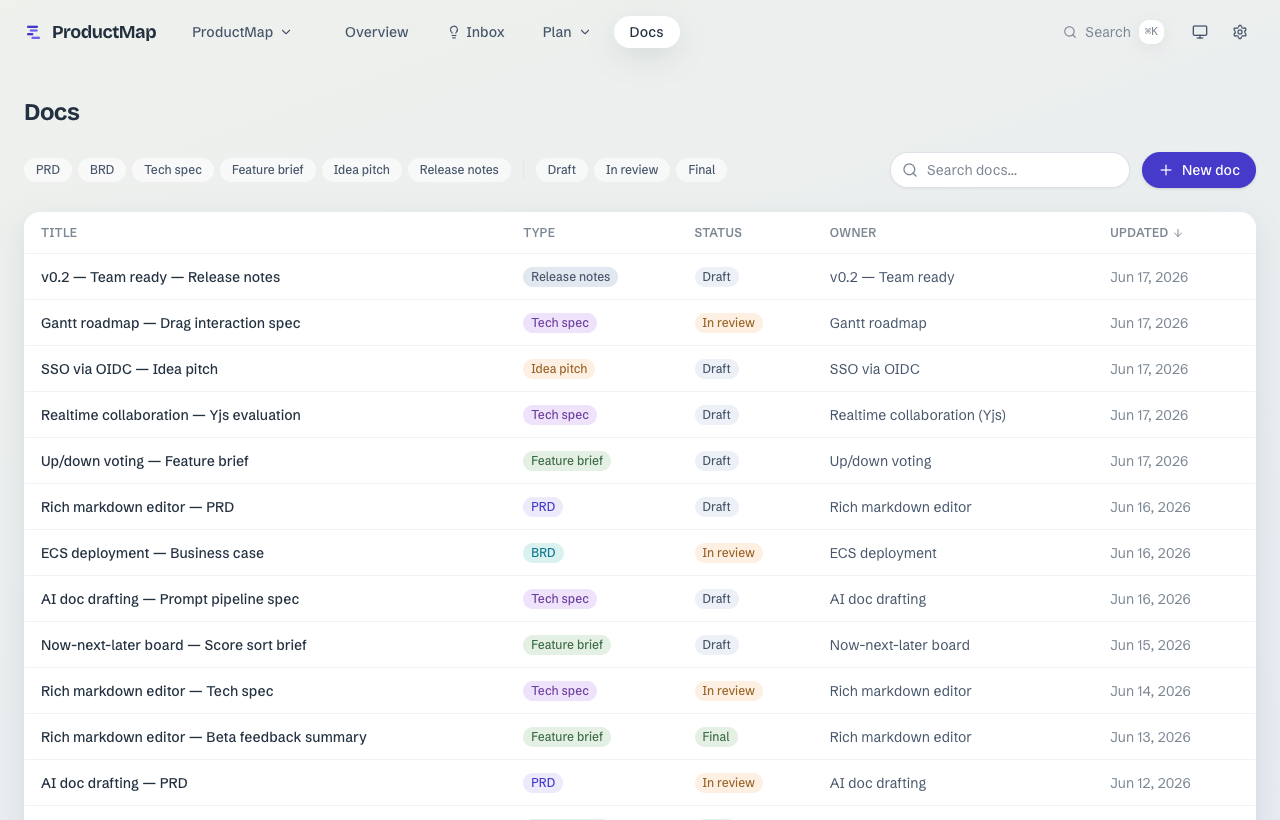Image resolution: width=1280 pixels, height=820 pixels.
Task: Select the Docs tab
Action: tap(647, 32)
